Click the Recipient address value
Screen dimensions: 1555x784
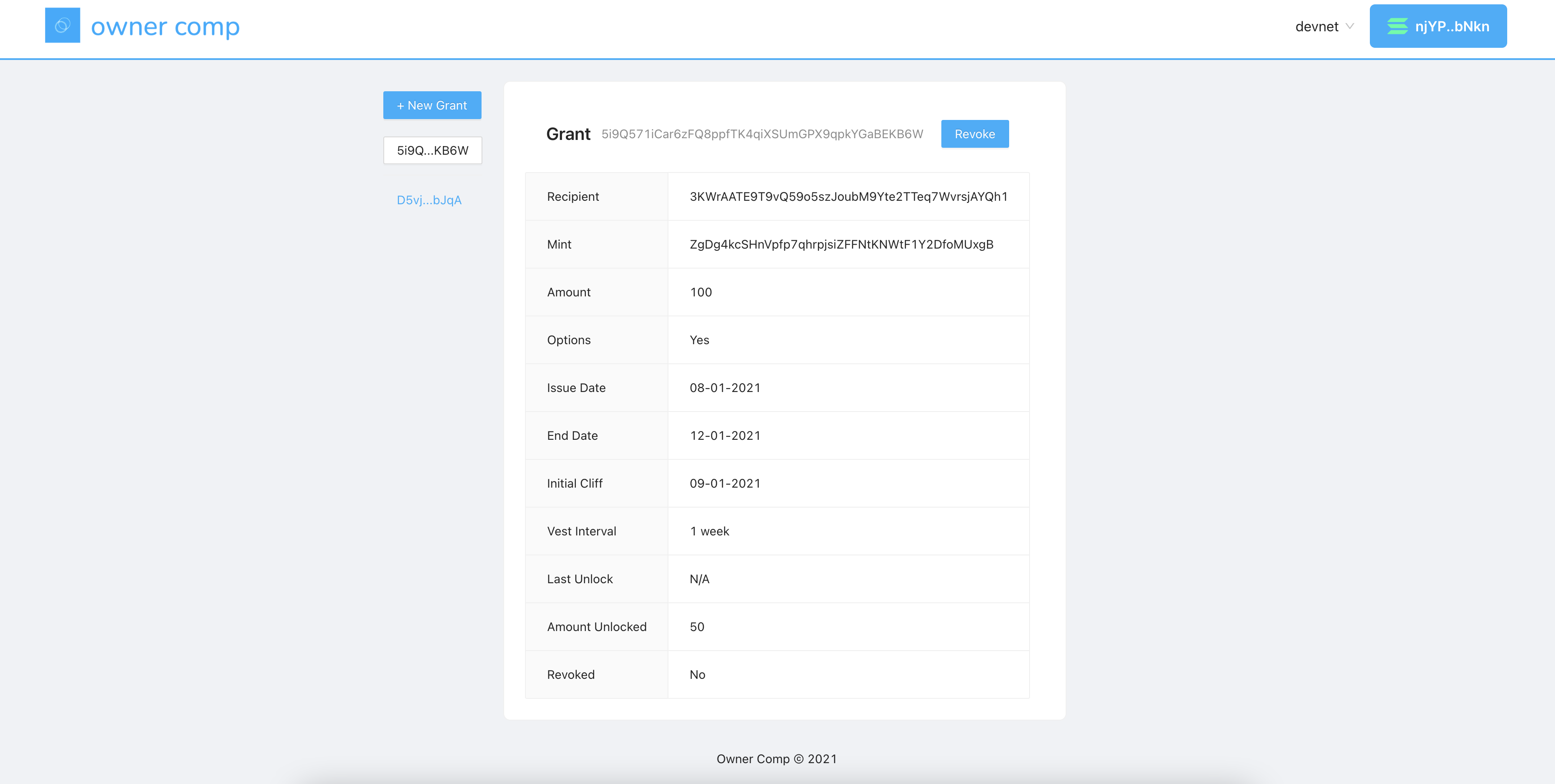[x=848, y=196]
